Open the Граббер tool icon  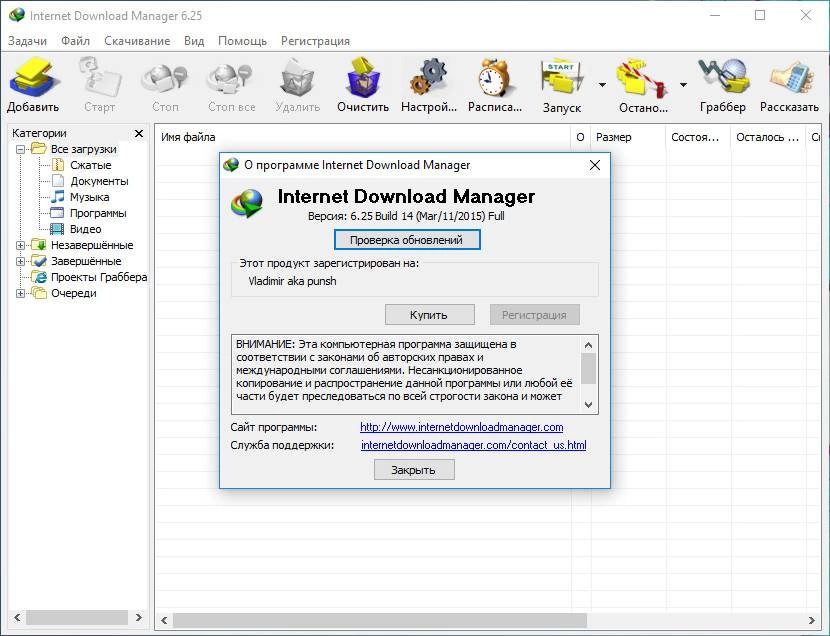point(723,77)
